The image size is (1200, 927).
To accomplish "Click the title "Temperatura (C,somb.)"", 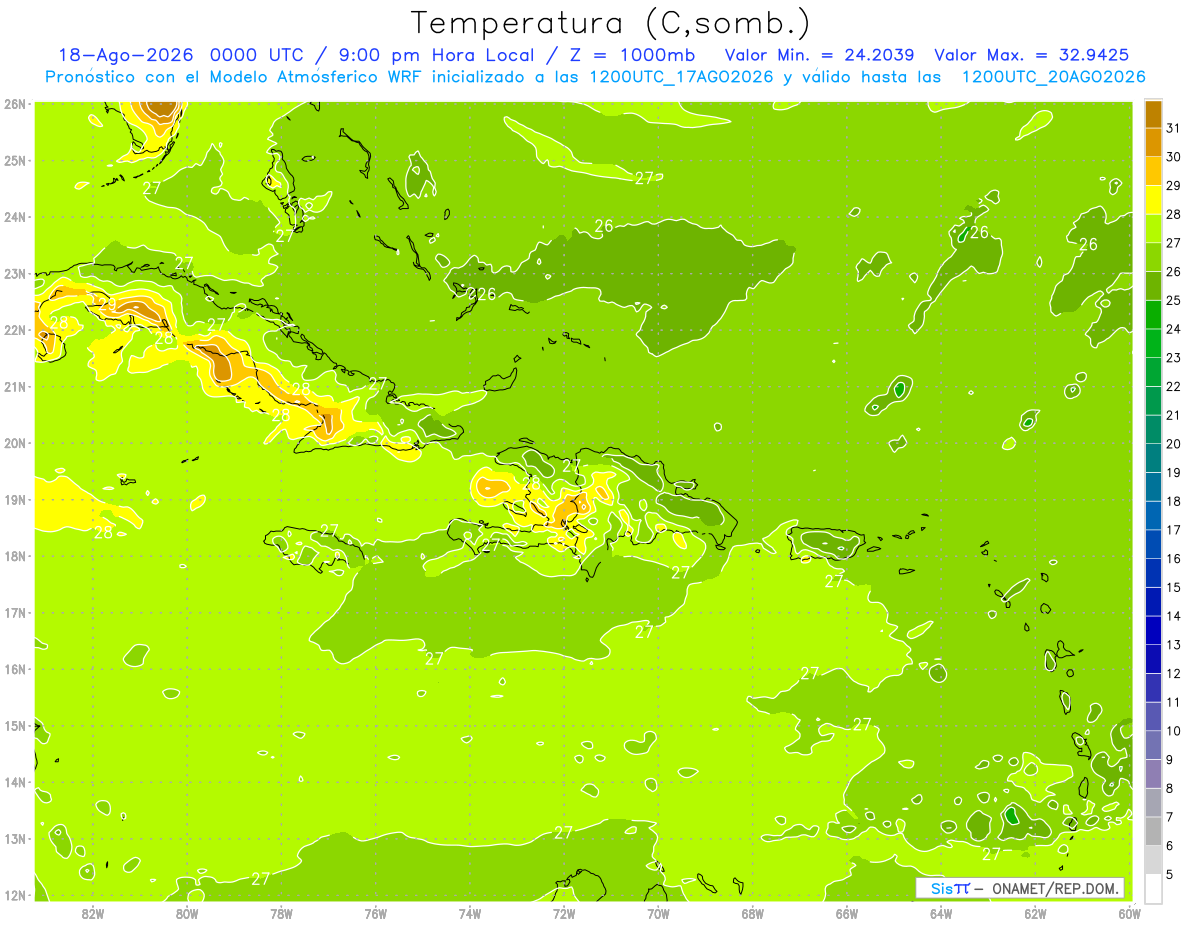I will click(x=610, y=23).
